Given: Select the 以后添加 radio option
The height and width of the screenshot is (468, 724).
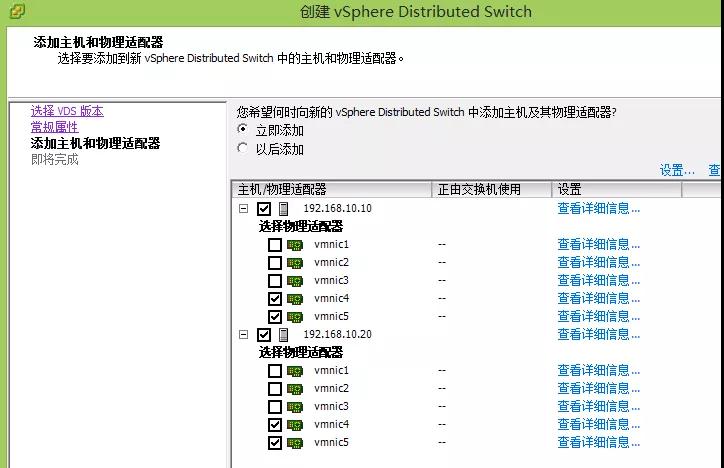Looking at the screenshot, I should [242, 148].
